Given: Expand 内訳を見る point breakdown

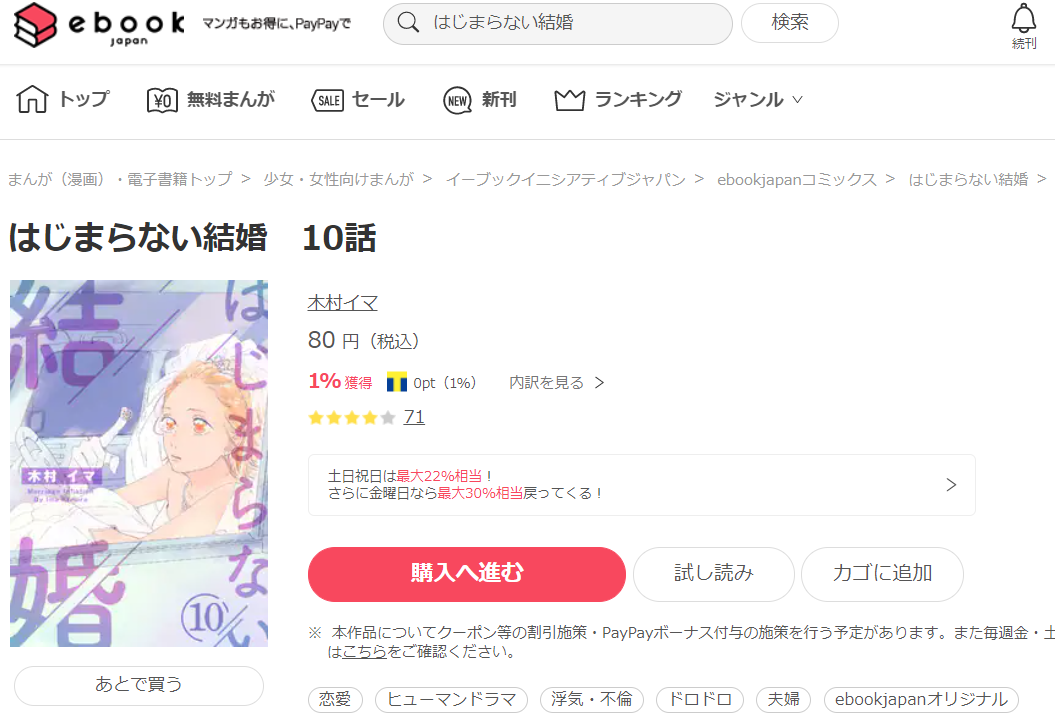Looking at the screenshot, I should pos(556,382).
